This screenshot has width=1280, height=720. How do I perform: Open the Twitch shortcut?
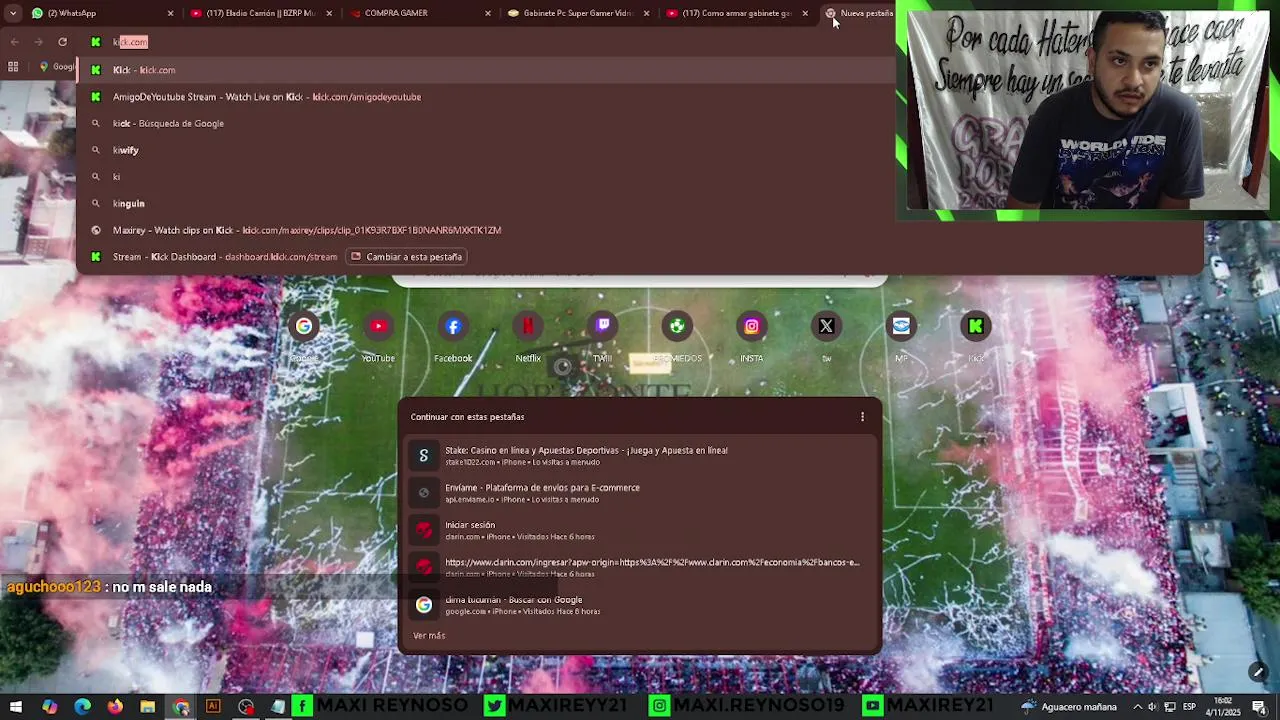coord(602,326)
